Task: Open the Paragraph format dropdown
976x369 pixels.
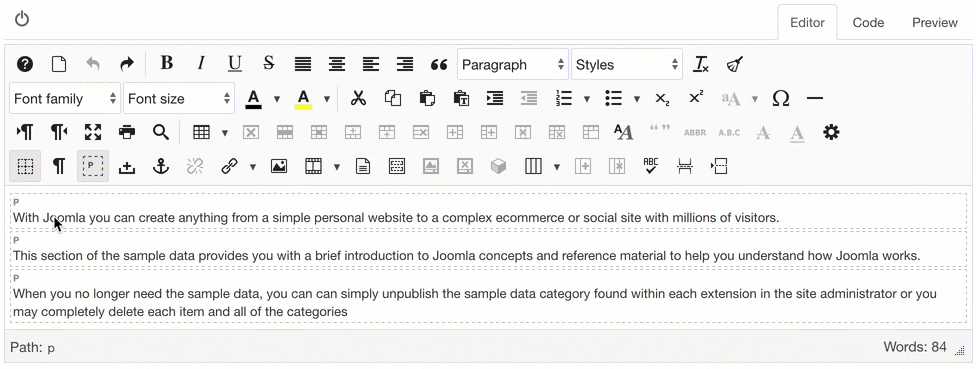Action: click(x=513, y=64)
